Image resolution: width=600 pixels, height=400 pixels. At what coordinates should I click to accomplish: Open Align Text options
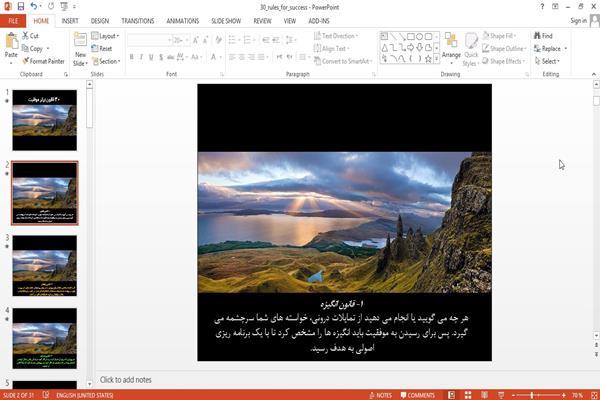331,48
